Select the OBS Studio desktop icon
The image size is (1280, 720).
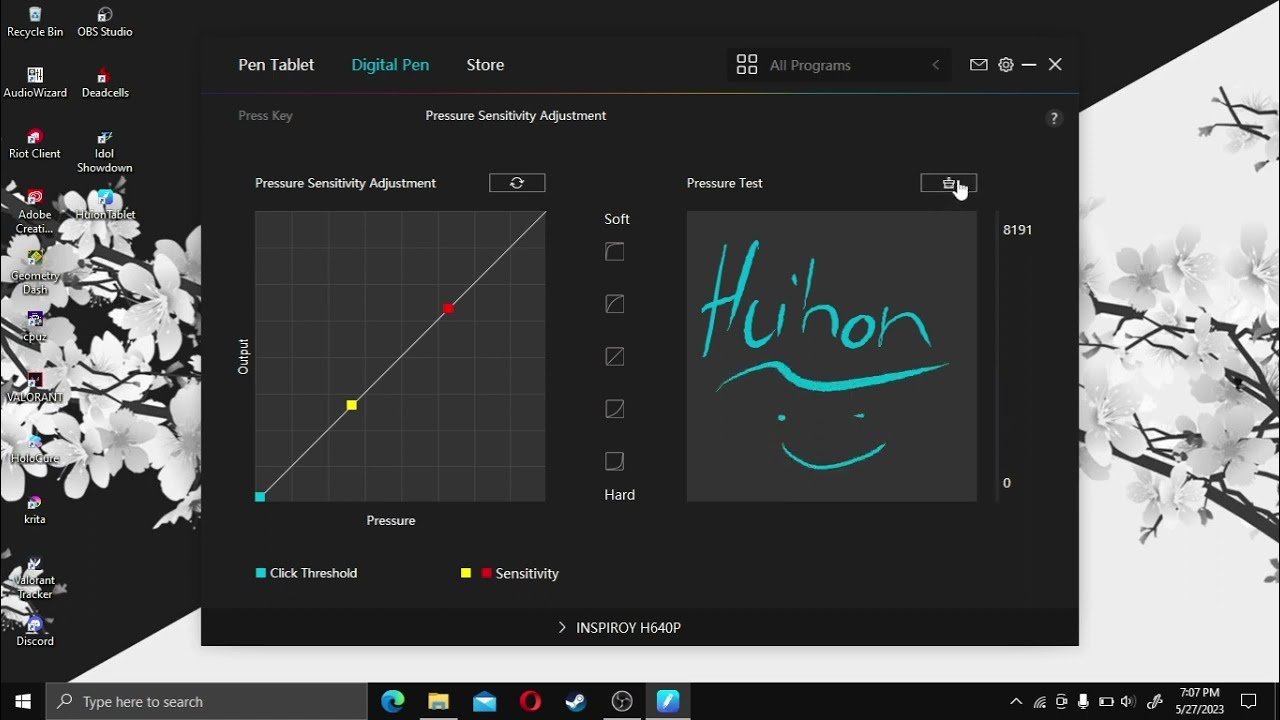coord(105,22)
